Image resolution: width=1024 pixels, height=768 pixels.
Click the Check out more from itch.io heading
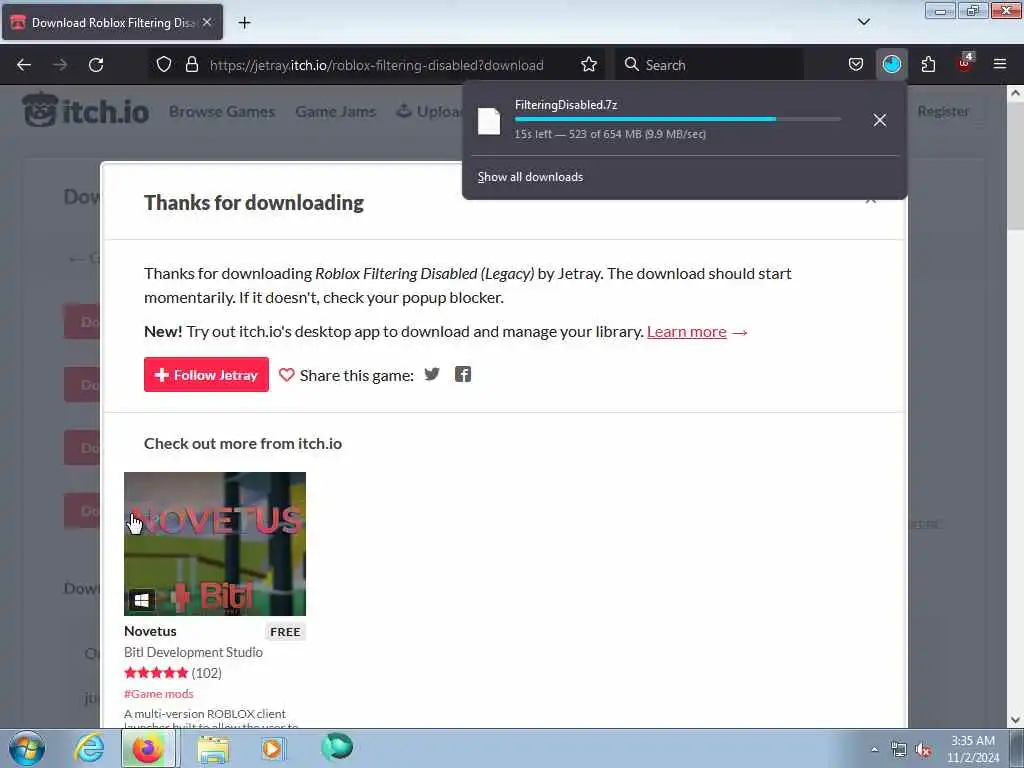(x=243, y=443)
